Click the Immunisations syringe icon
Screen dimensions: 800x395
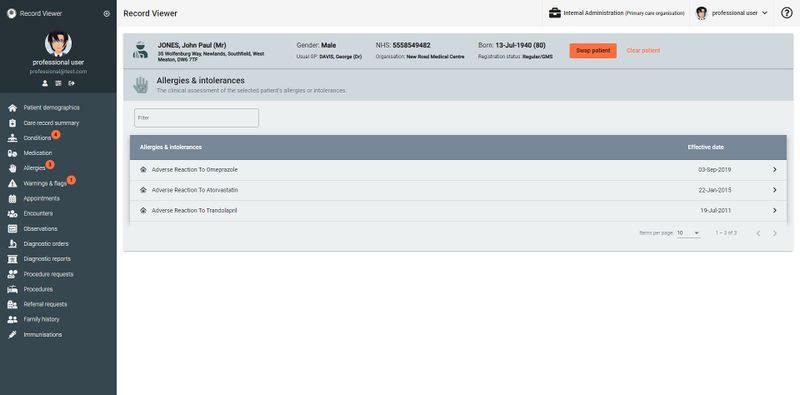[13, 335]
